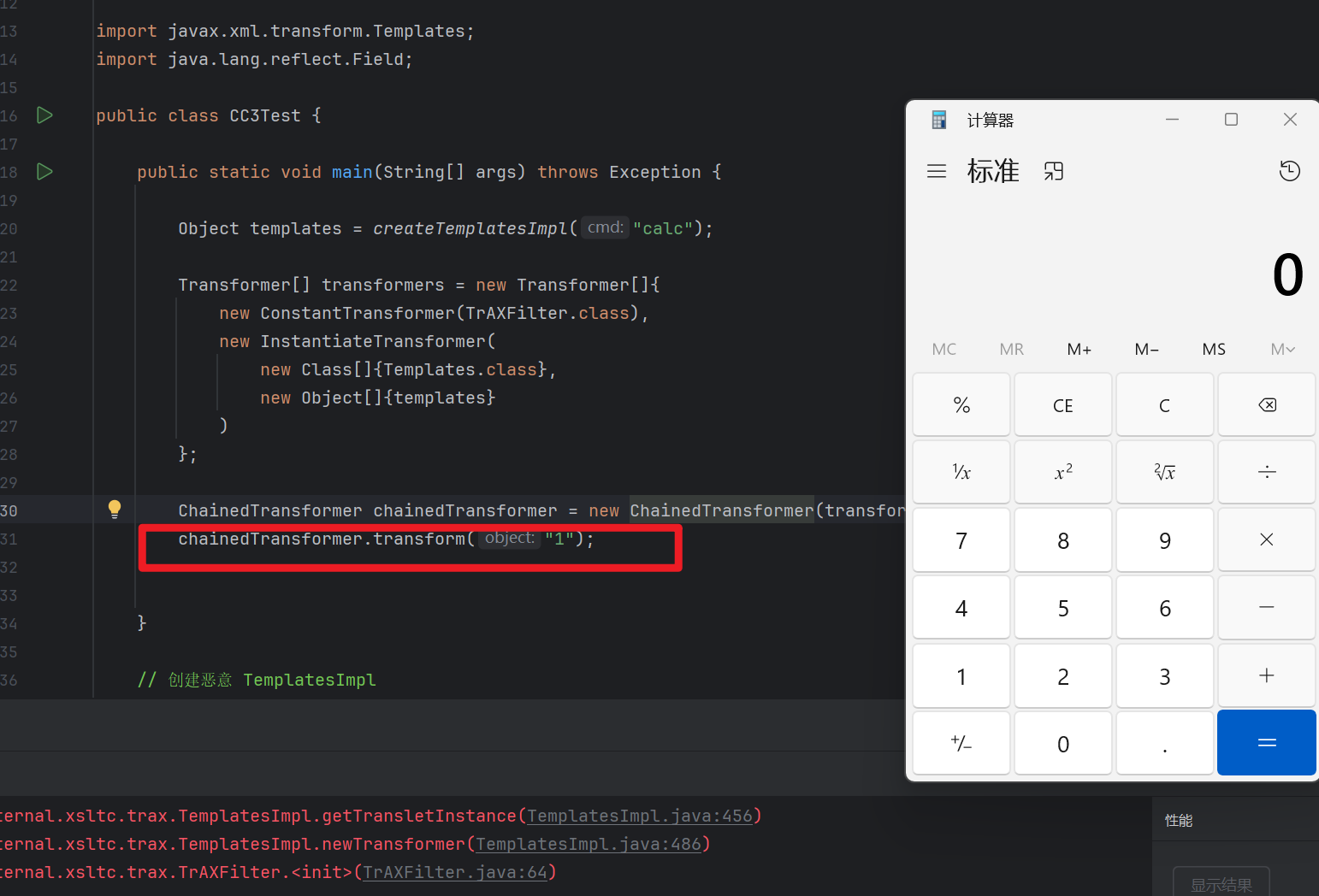The image size is (1319, 896).
Task: Open the calculator hamburger navigation menu
Action: click(x=937, y=171)
